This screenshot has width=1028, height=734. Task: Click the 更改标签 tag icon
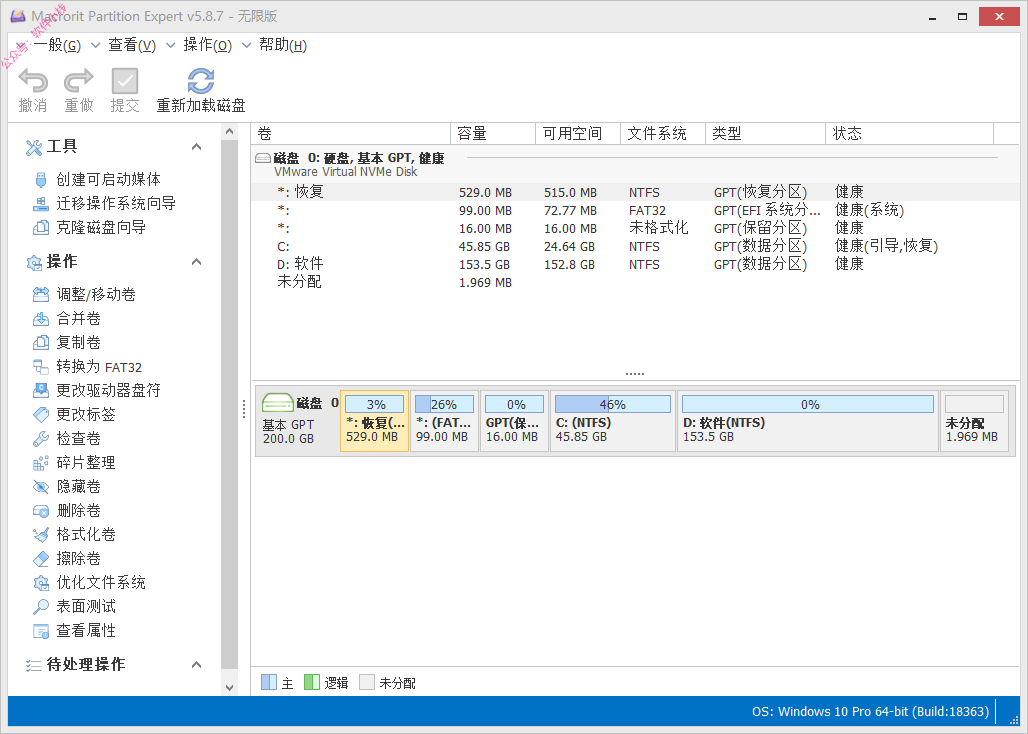[x=41, y=415]
